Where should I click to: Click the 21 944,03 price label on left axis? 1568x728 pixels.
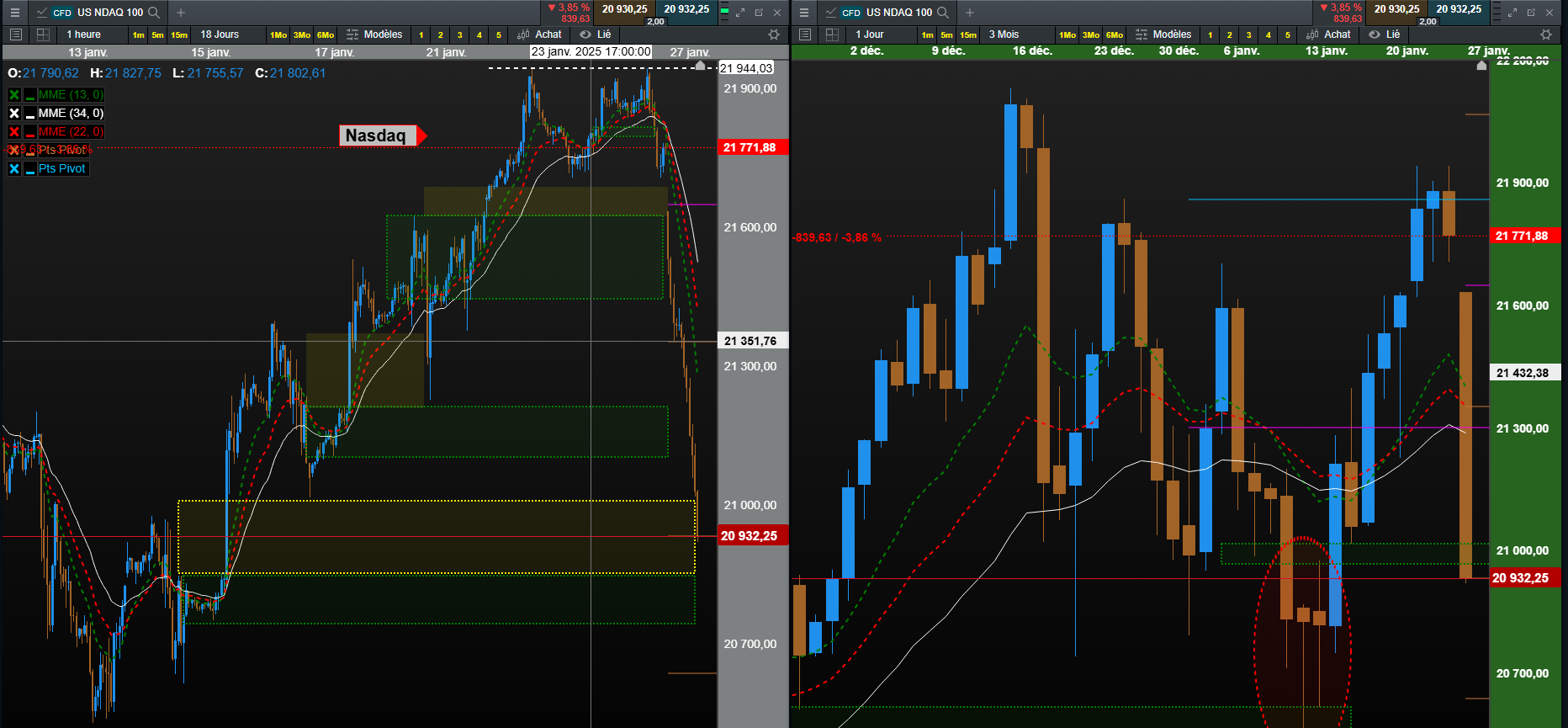(x=746, y=68)
